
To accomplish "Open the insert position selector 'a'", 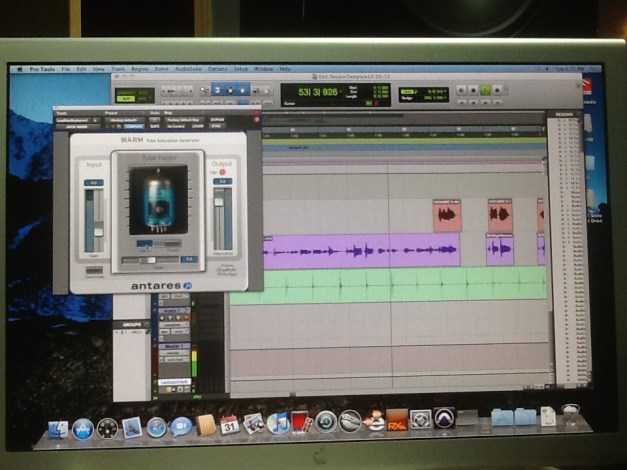I will click(95, 120).
